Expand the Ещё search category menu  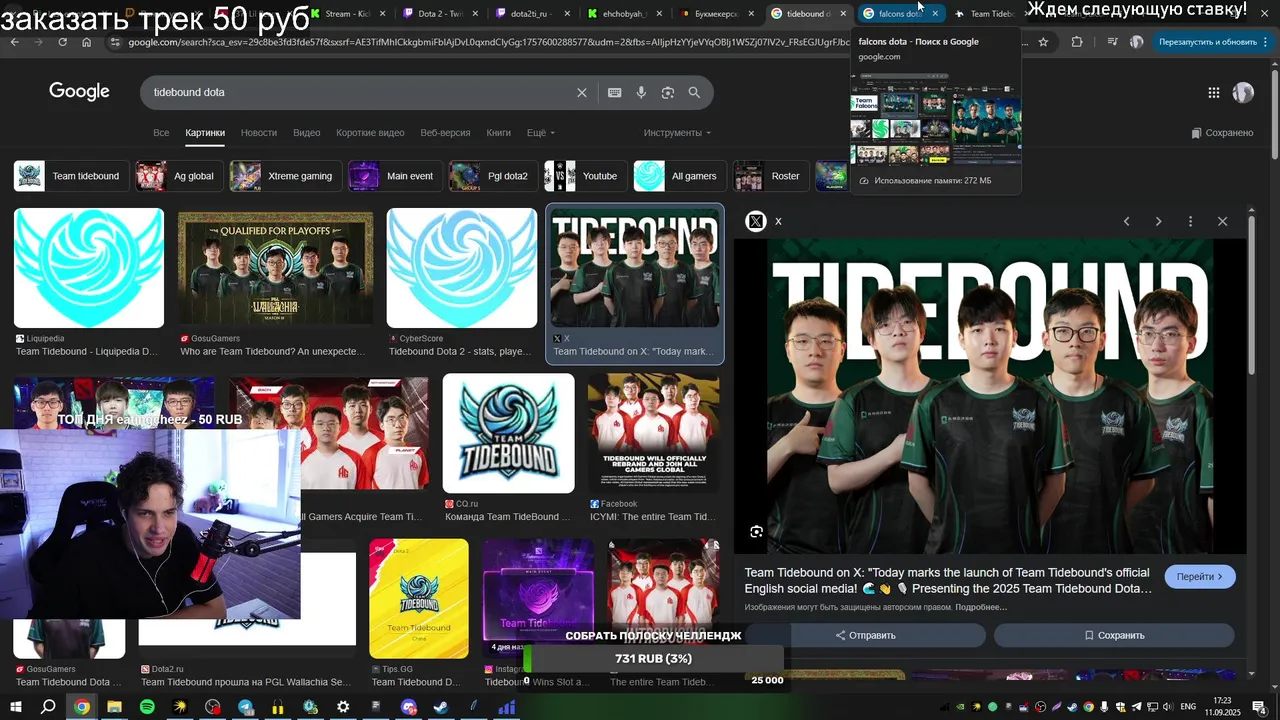(540, 133)
